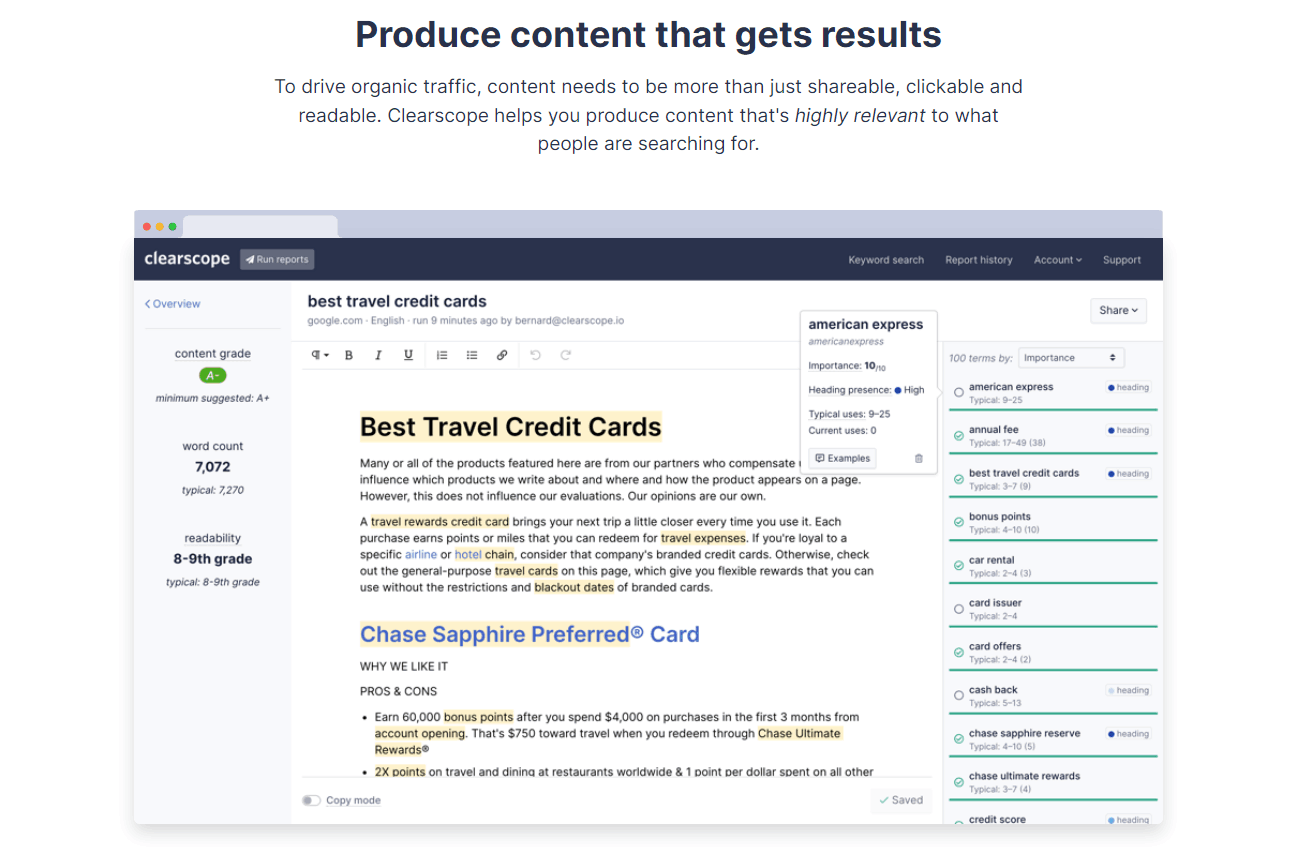This screenshot has width=1296, height=868.
Task: Click the browser tab in mockup window
Action: 260,227
